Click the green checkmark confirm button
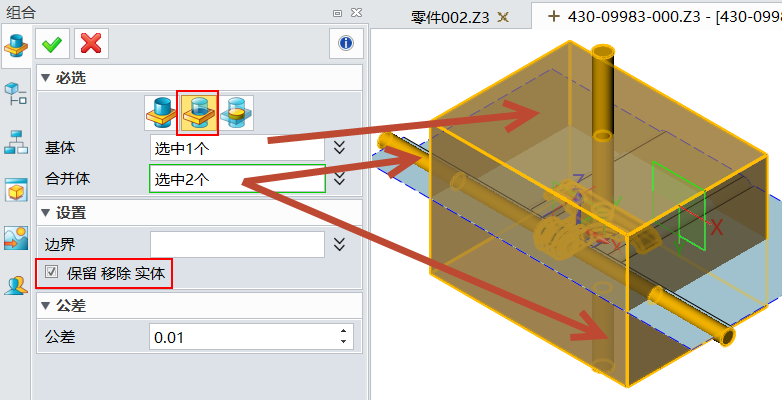This screenshot has width=782, height=400. coord(53,43)
